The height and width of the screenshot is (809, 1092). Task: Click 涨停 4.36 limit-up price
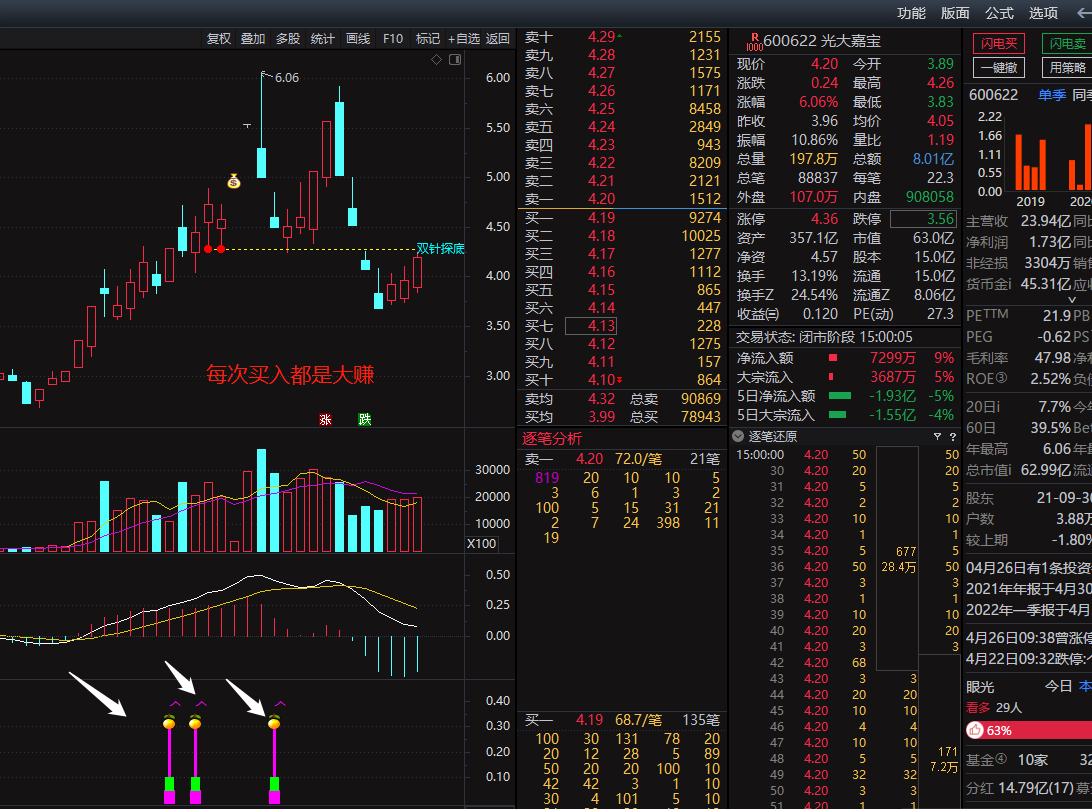coord(825,219)
